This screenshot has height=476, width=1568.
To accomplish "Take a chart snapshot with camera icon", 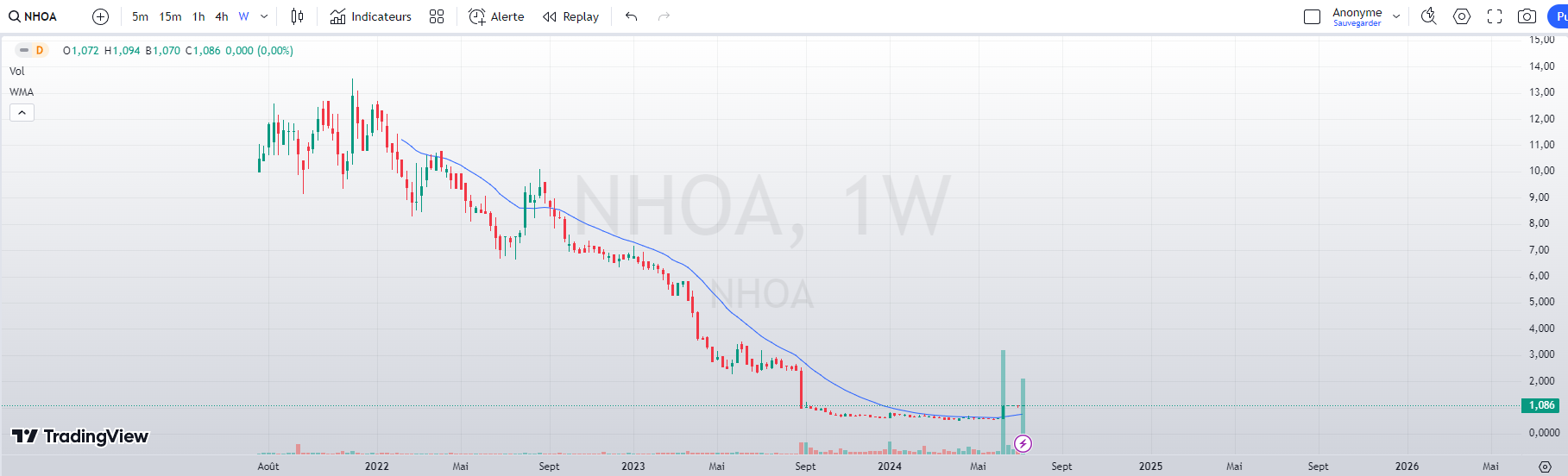I will pyautogui.click(x=1527, y=16).
